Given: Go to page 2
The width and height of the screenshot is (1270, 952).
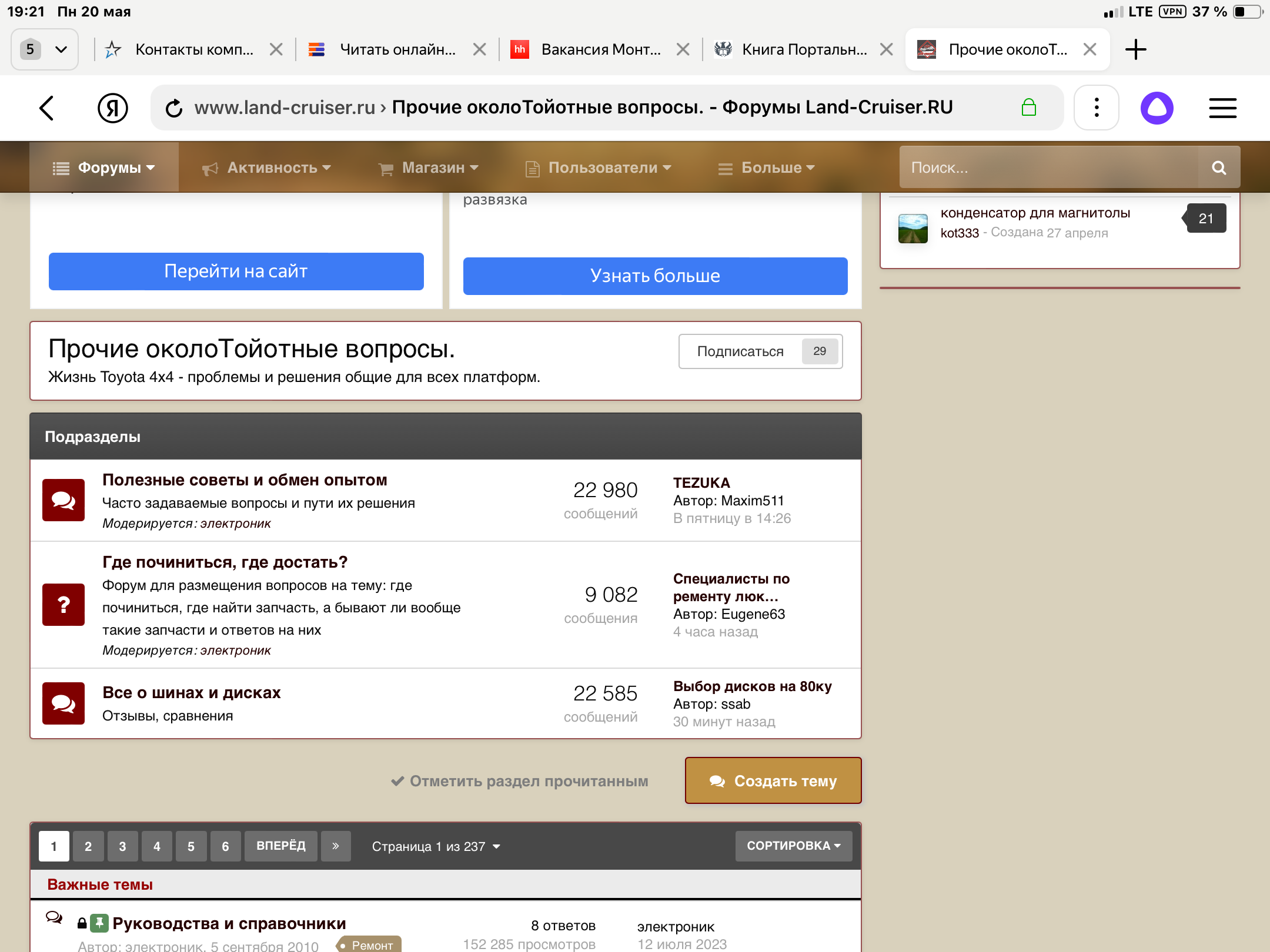Looking at the screenshot, I should (x=88, y=846).
